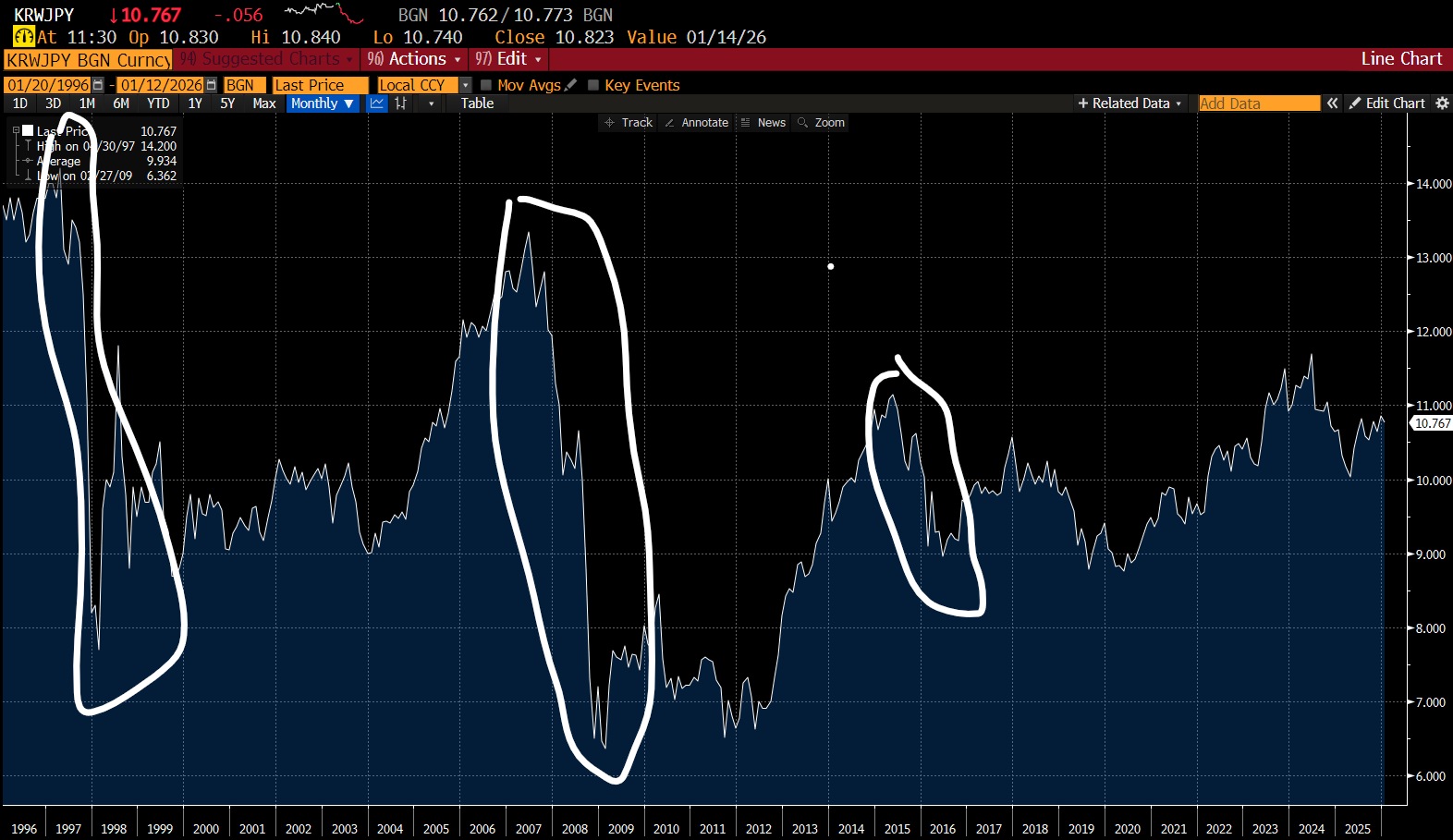Enable the Mov Avgs checkbox
The width and height of the screenshot is (1453, 840).
click(x=486, y=85)
